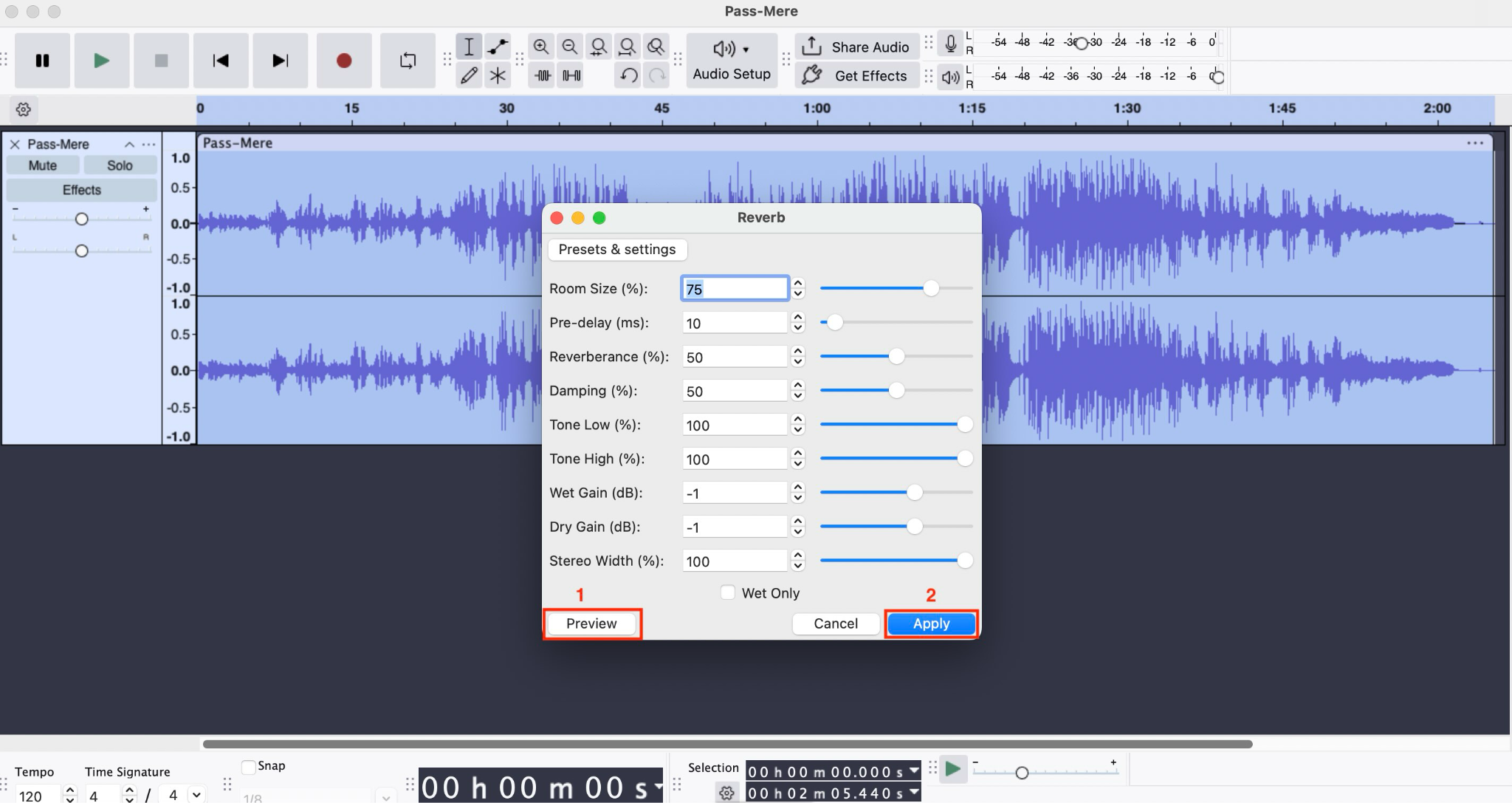Open the clip's three-dots menu at right
The width and height of the screenshot is (1512, 803).
(x=1475, y=143)
